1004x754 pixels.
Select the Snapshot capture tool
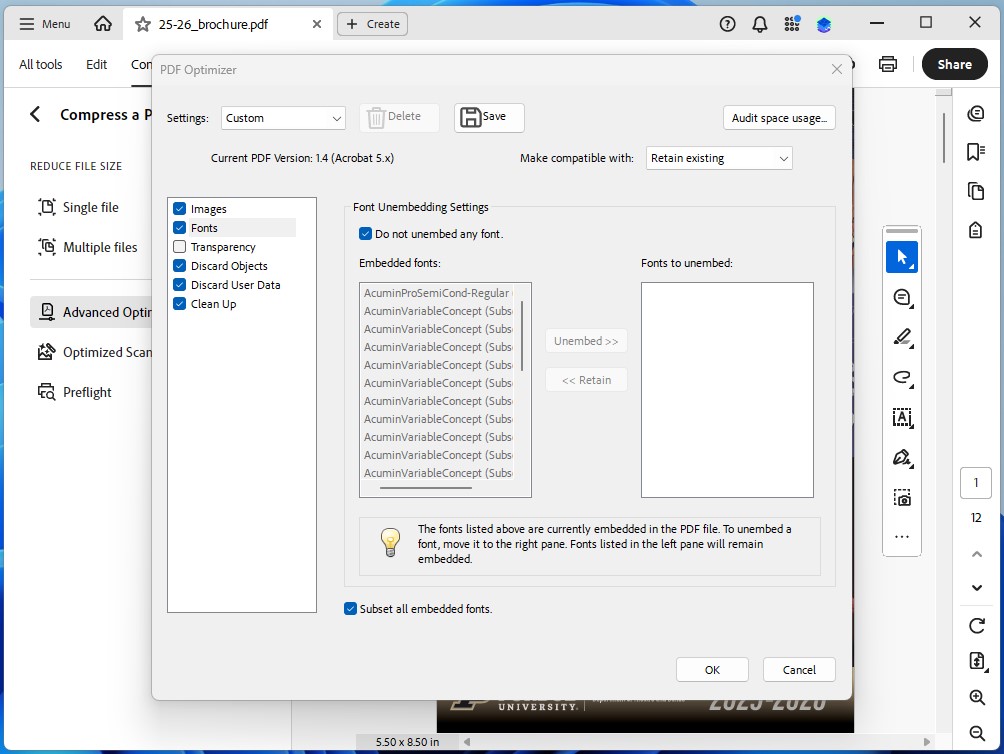click(902, 497)
